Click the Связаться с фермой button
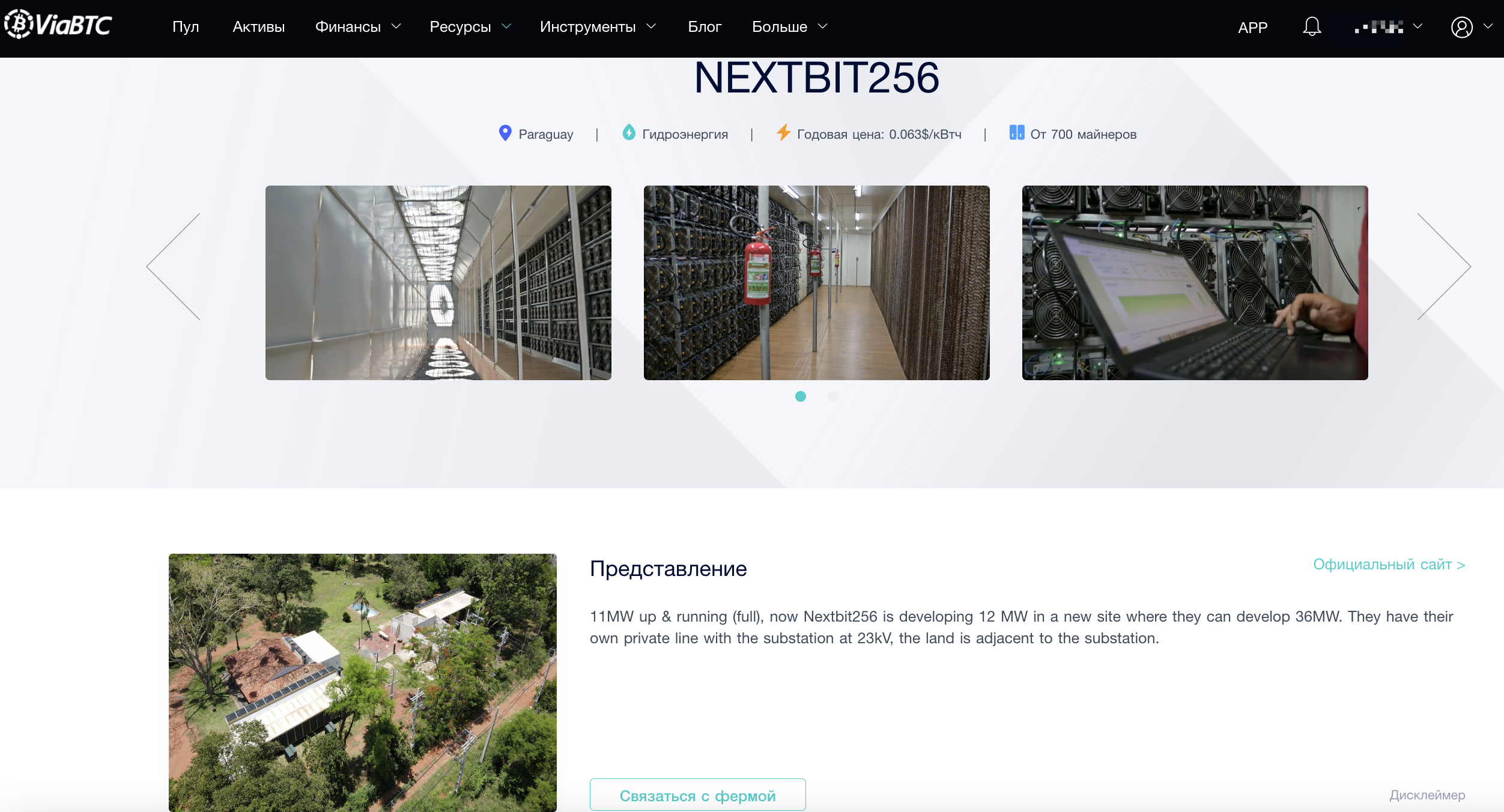 [x=698, y=795]
